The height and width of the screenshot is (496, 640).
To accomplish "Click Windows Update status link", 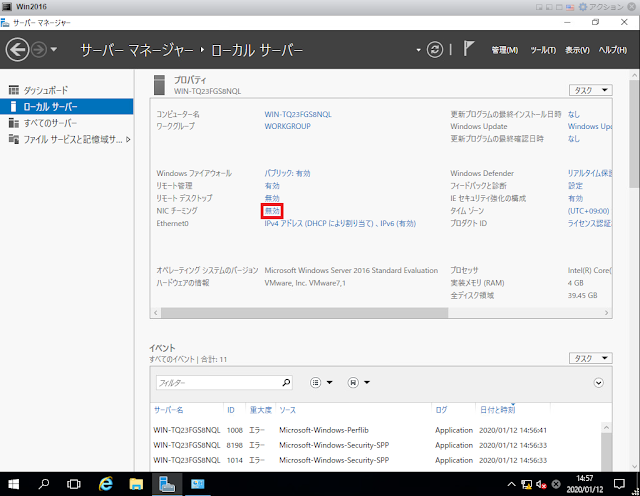I will (x=590, y=127).
